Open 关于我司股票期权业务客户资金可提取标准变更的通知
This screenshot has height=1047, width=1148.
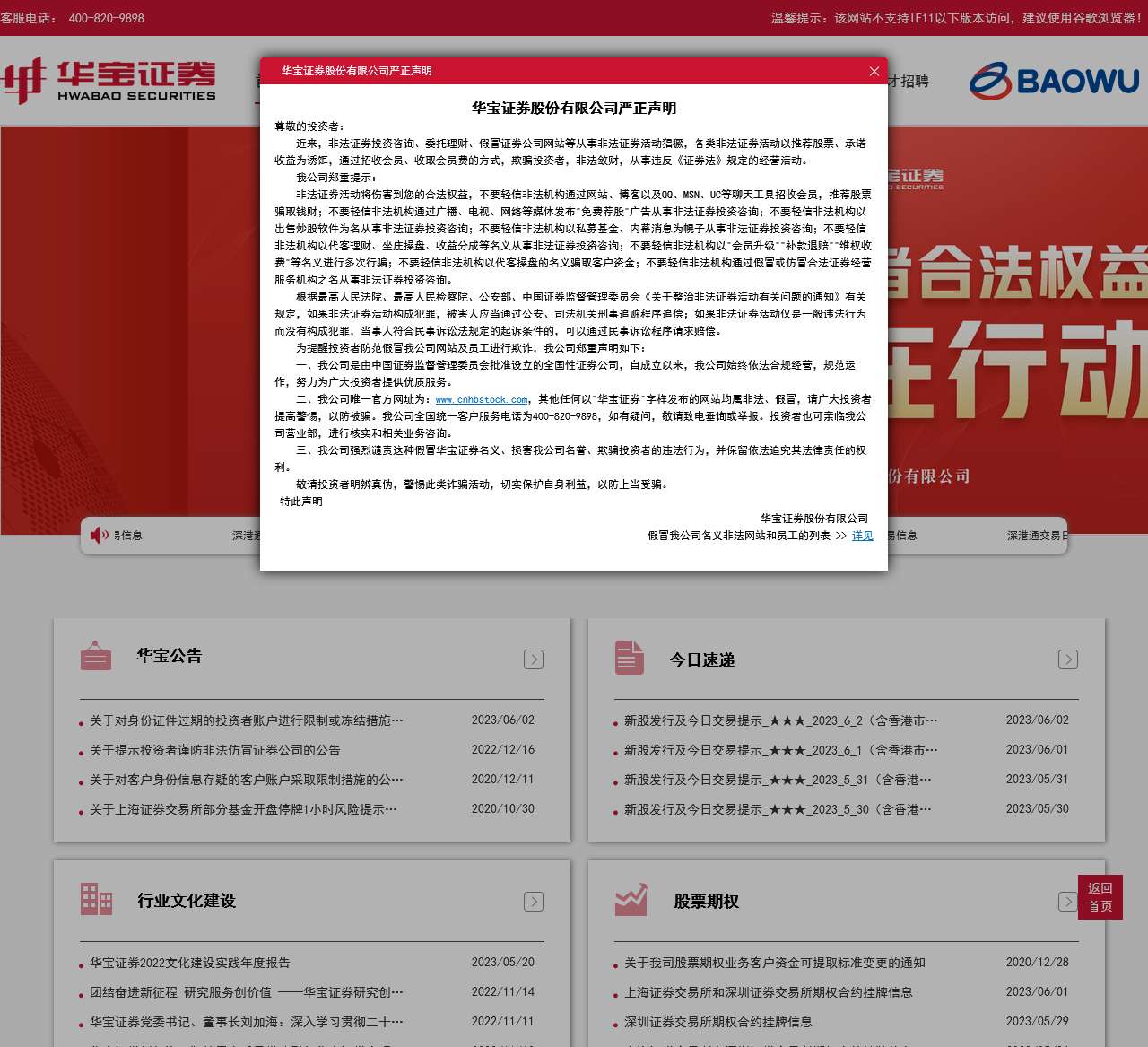[775, 963]
